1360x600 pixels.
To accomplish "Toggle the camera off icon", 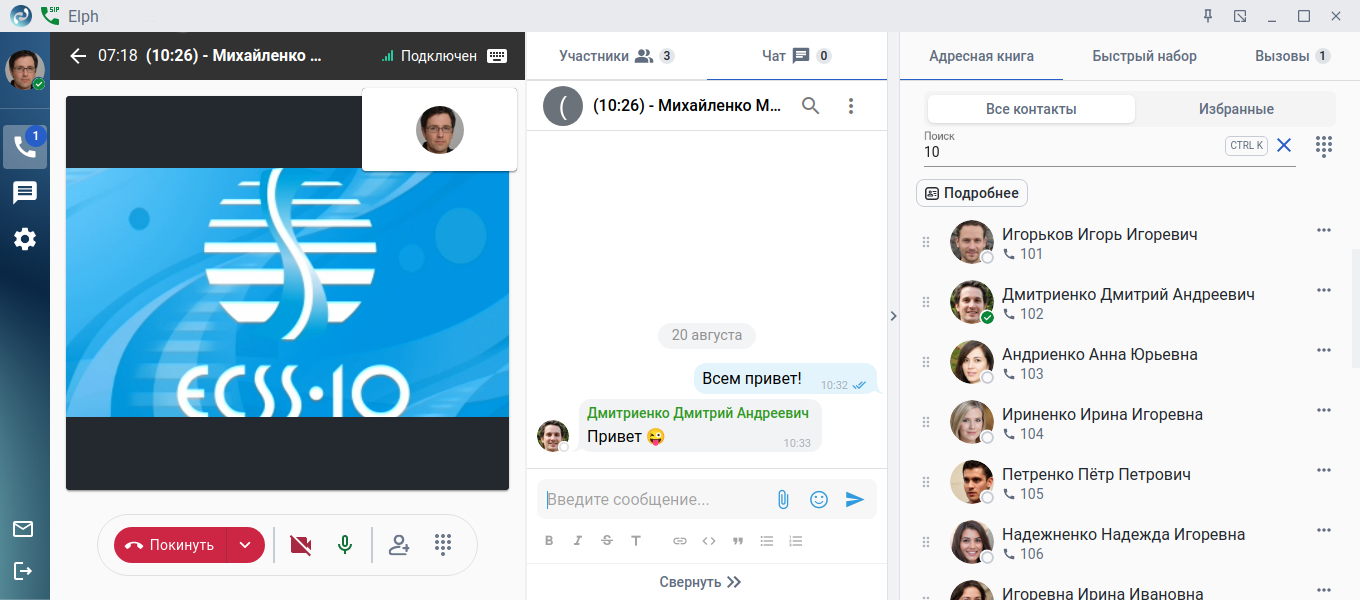I will (300, 545).
